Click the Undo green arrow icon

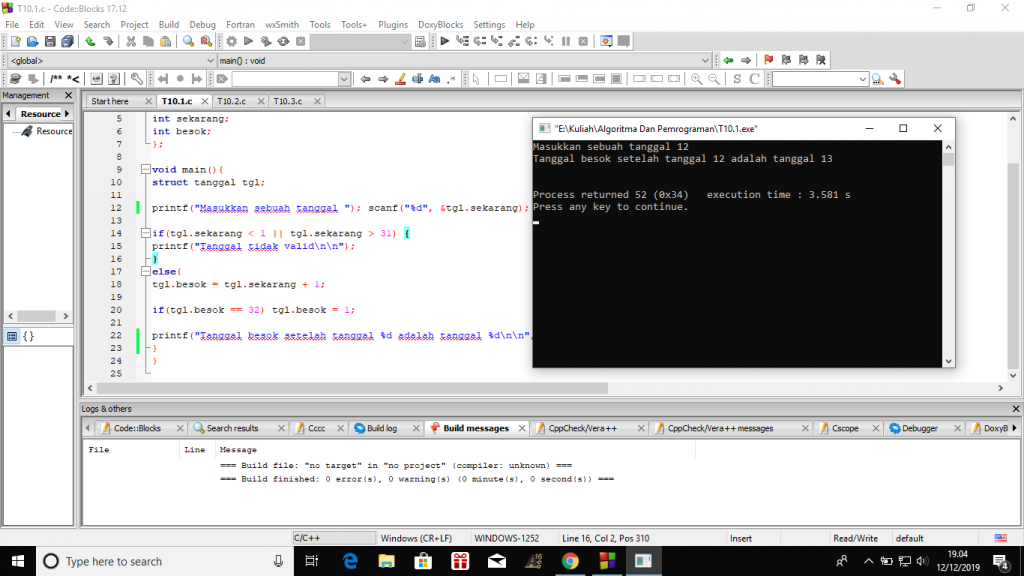pos(90,41)
